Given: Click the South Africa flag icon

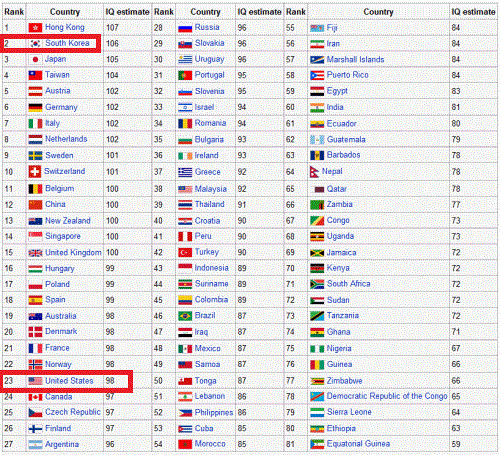Looking at the screenshot, I should (317, 284).
